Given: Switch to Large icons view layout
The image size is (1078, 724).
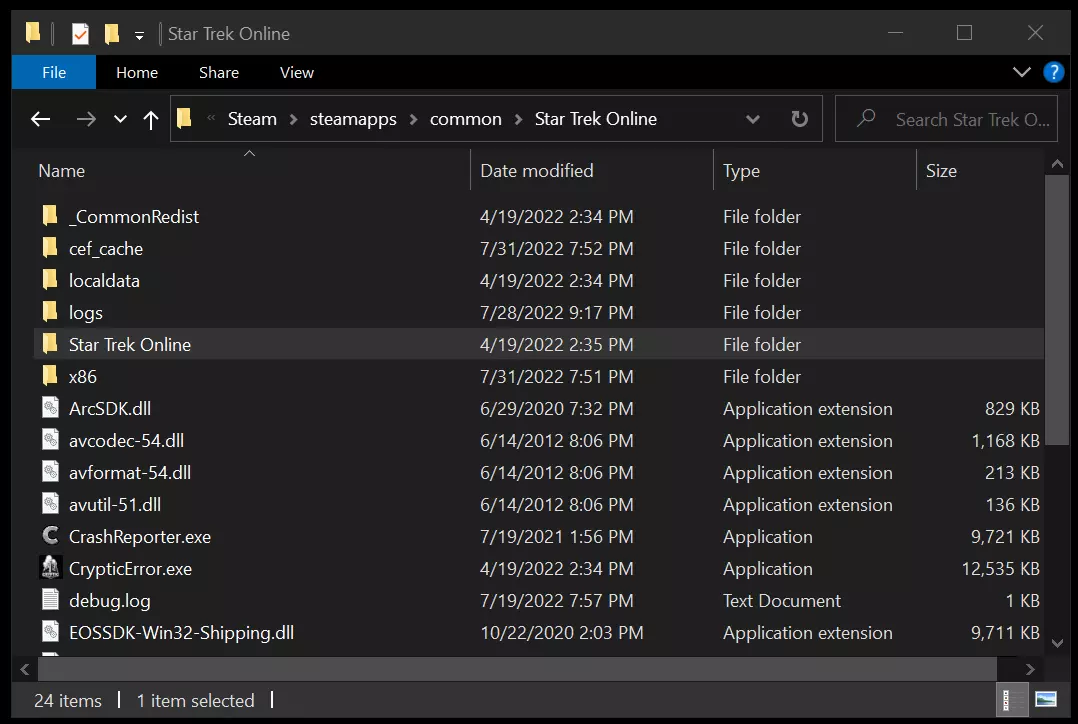Looking at the screenshot, I should tap(1045, 699).
